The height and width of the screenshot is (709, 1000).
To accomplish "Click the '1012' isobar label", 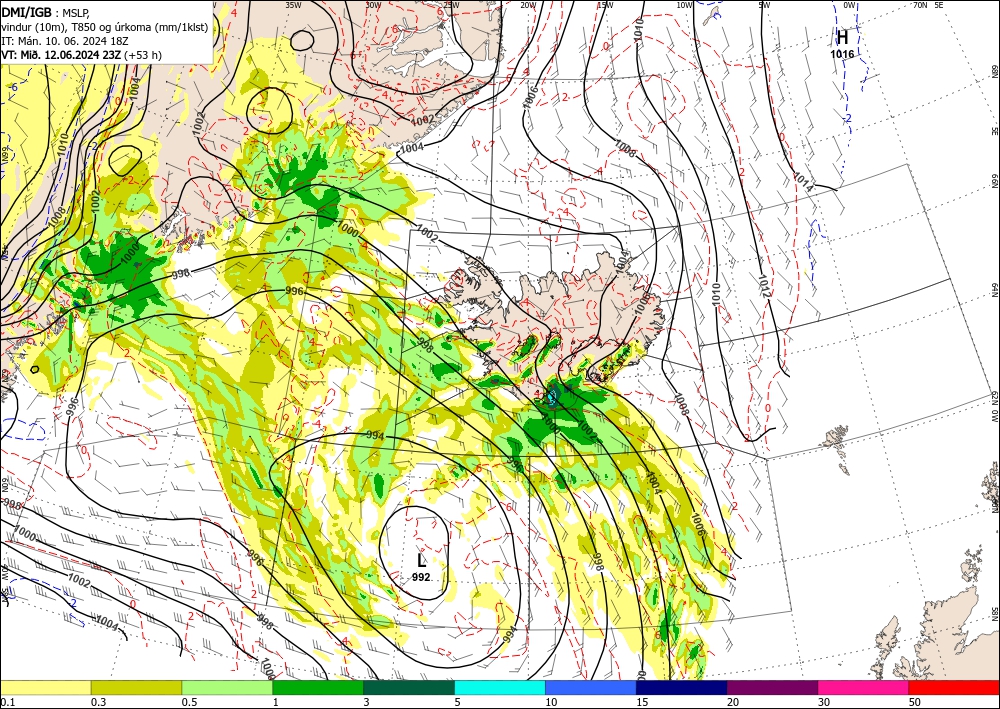I will (x=766, y=286).
